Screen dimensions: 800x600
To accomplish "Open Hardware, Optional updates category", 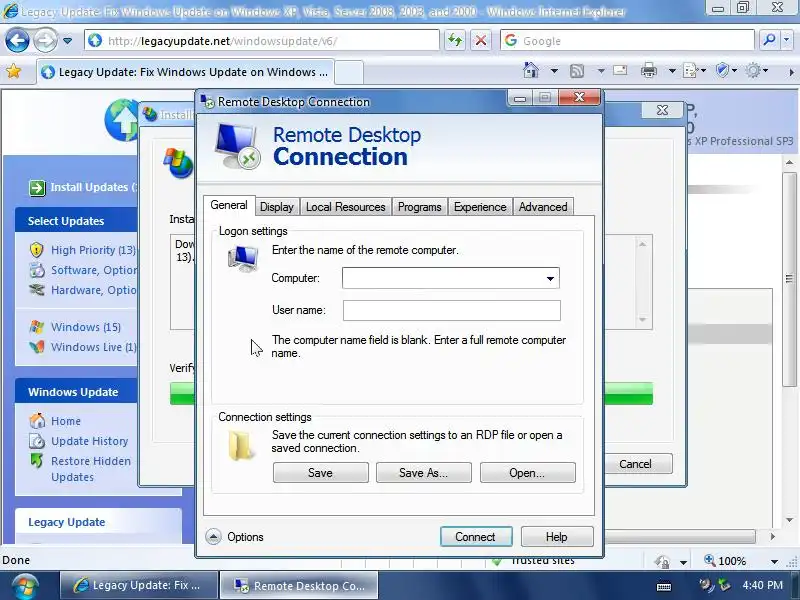I will point(94,290).
